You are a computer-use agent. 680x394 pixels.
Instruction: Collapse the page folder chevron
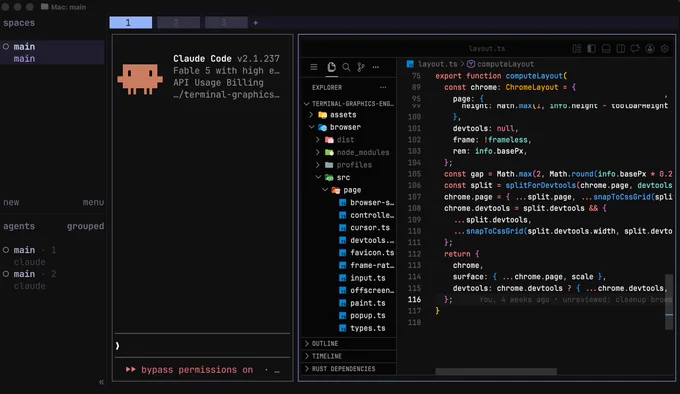[x=325, y=189]
